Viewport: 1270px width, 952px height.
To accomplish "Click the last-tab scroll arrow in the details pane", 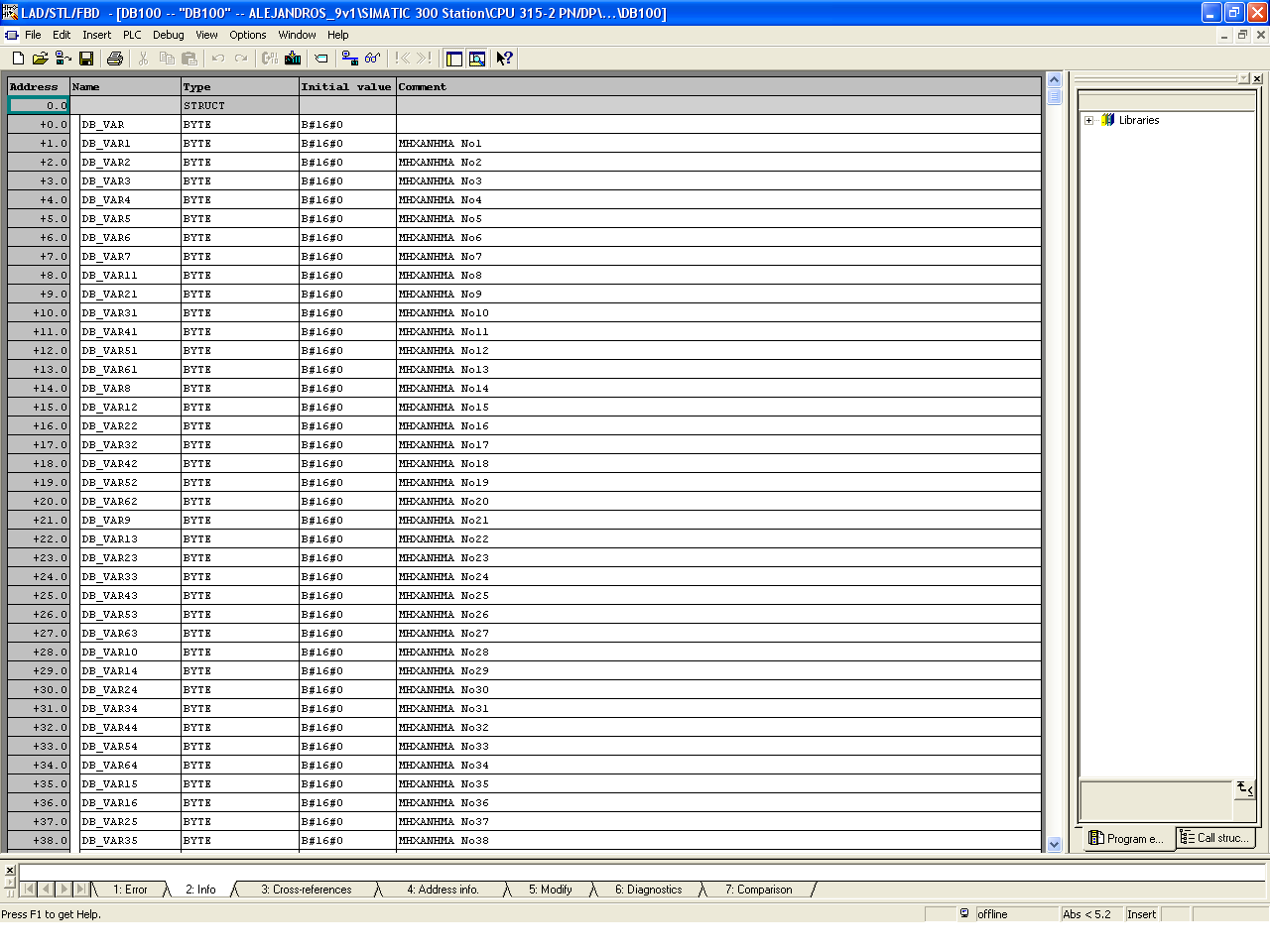I will (81, 890).
